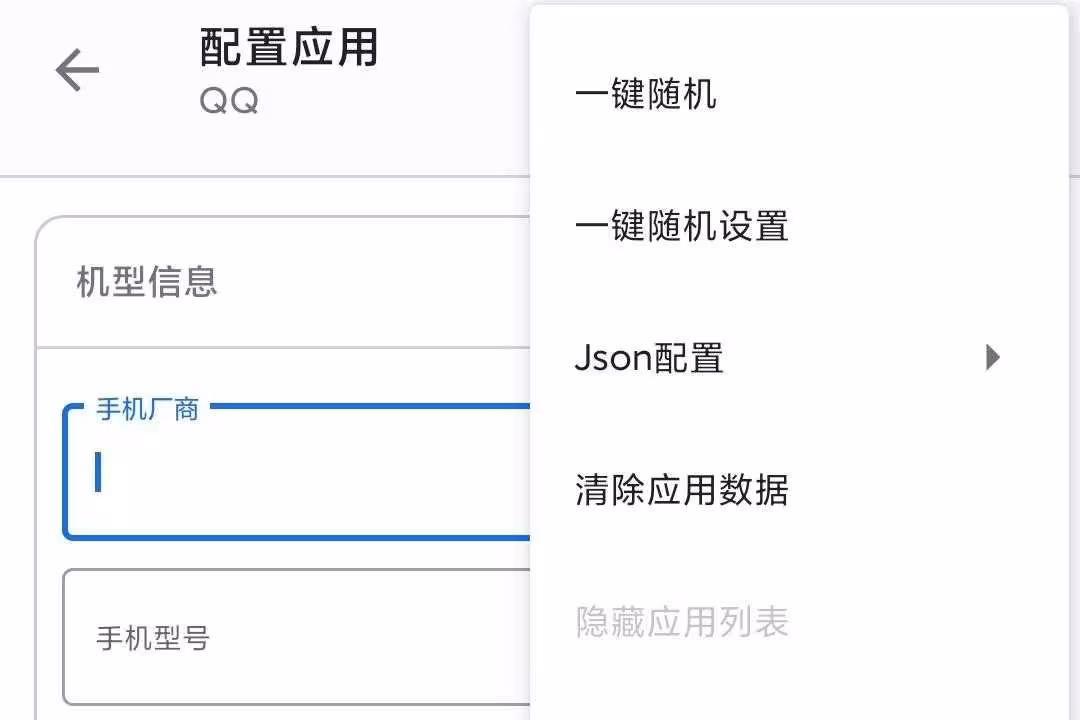Click the 手机型号 placeholder text
Screen dimensions: 1080x720
pyautogui.click(x=153, y=638)
